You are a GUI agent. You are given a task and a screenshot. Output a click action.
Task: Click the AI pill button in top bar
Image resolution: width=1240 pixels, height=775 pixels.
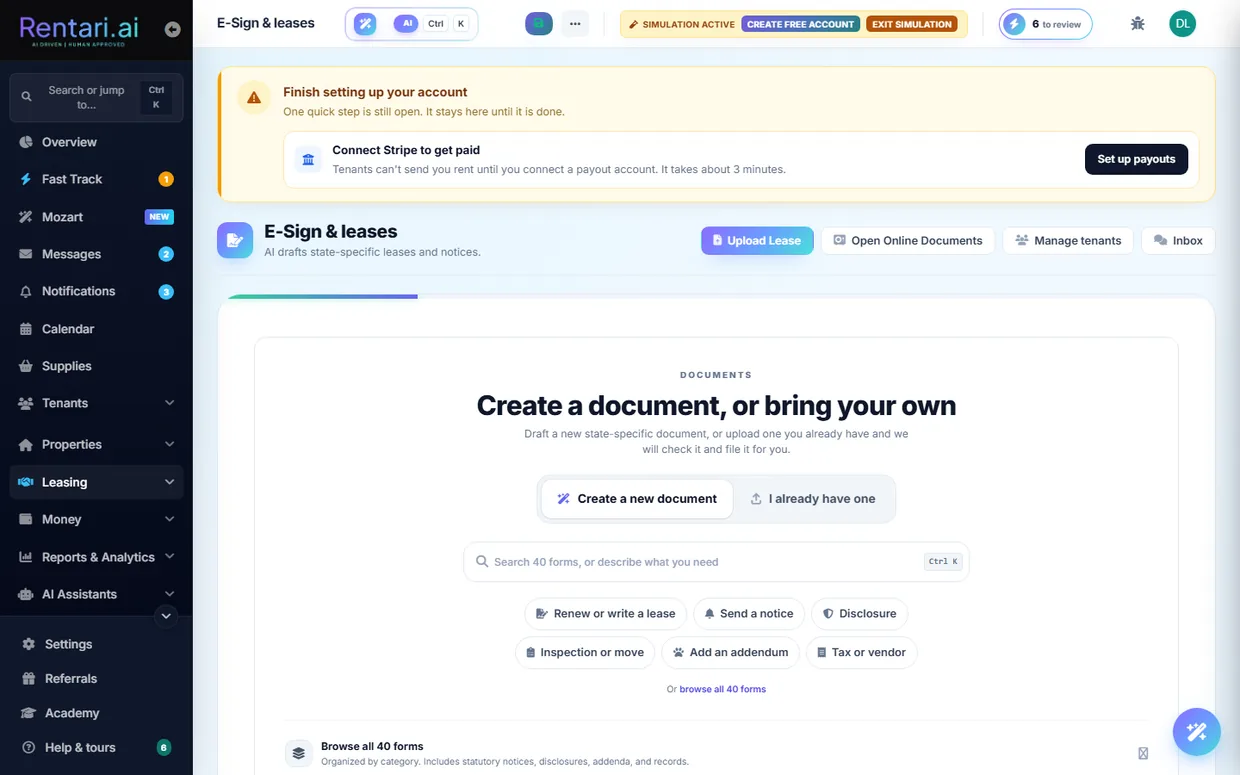(x=407, y=23)
